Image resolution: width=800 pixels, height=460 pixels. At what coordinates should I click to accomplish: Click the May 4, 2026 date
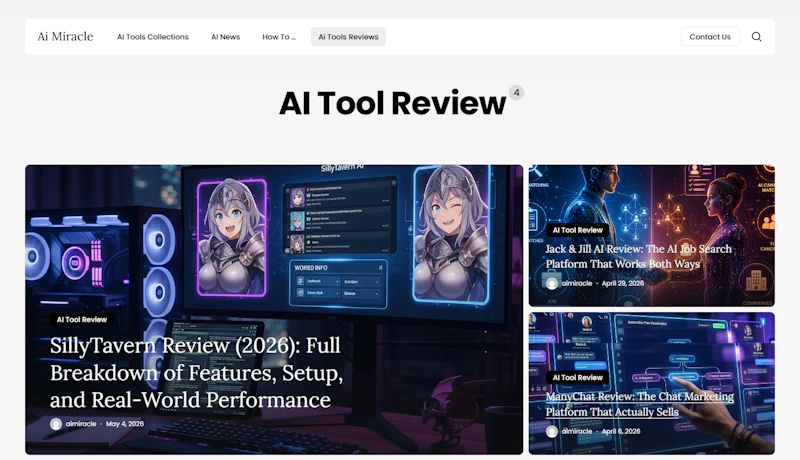[124, 424]
